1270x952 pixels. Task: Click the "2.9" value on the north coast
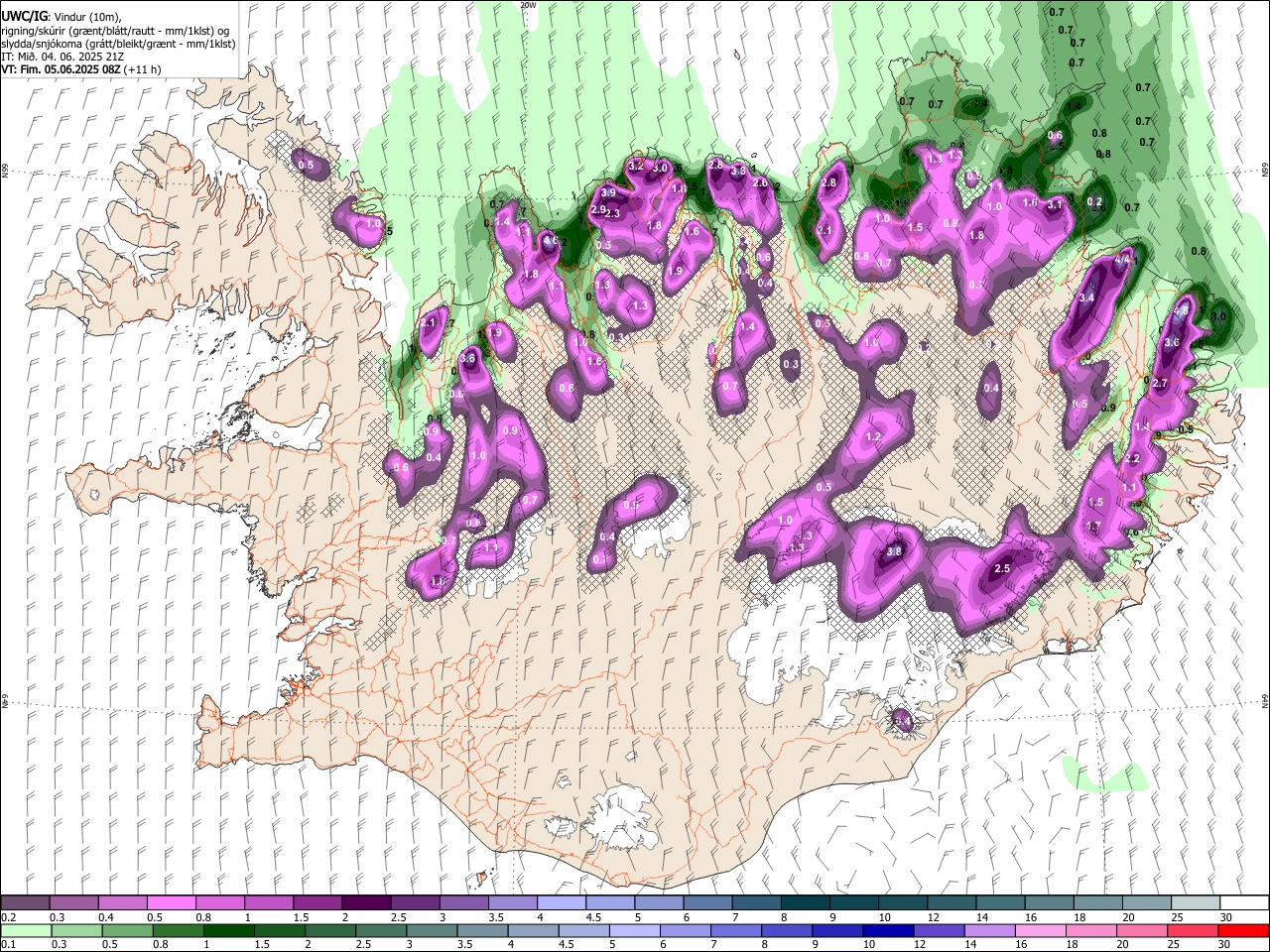click(598, 210)
